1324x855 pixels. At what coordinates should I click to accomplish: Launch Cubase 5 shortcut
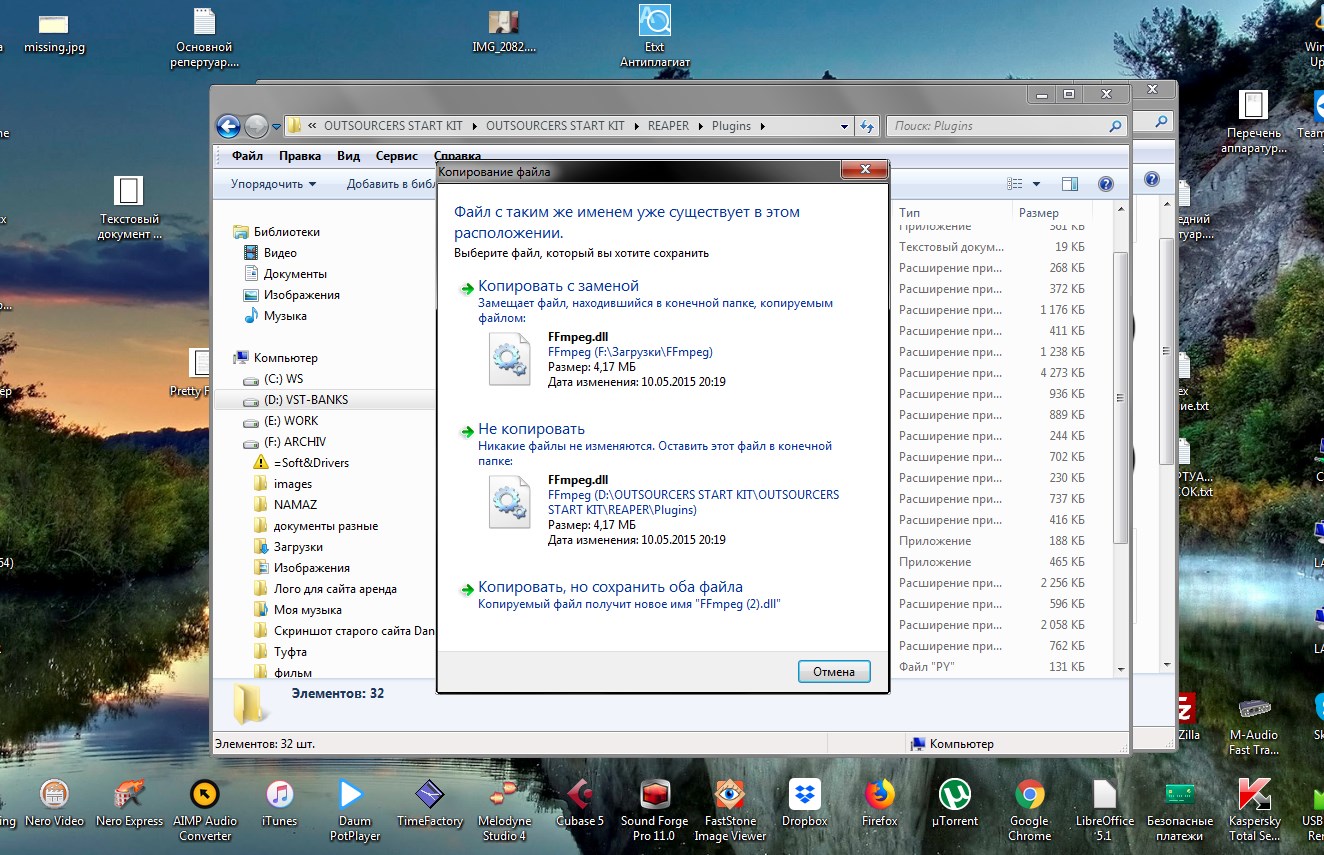(x=580, y=805)
